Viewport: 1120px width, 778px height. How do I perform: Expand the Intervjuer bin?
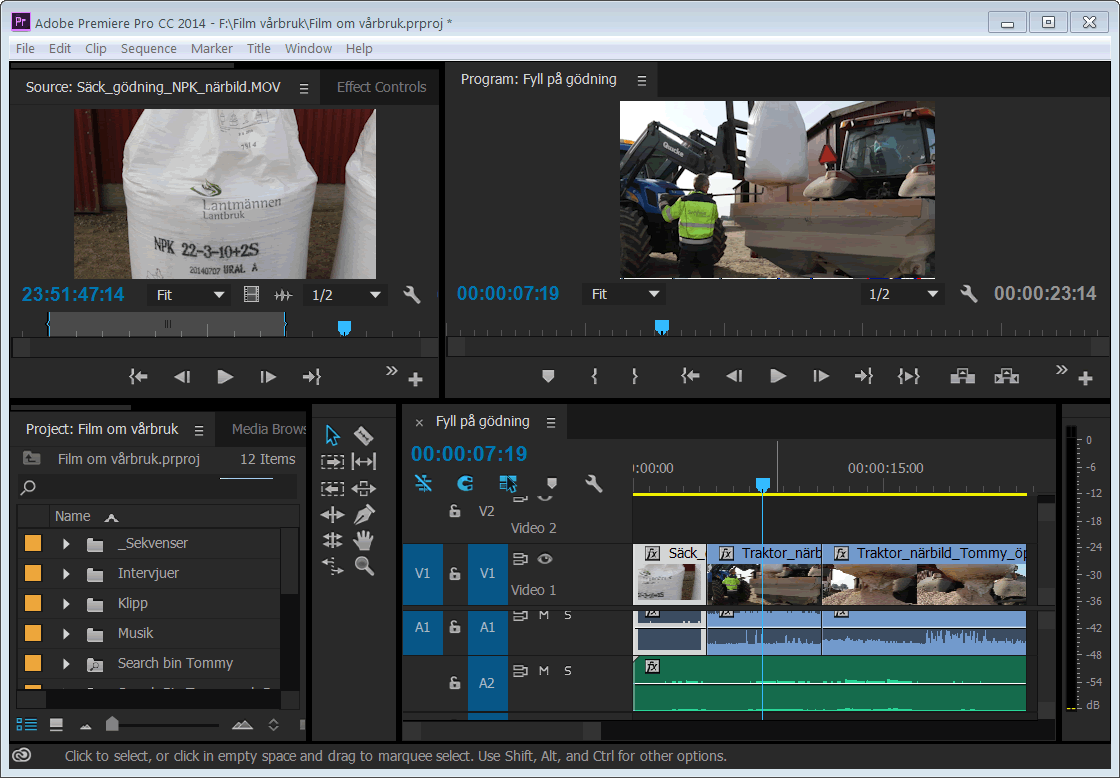pyautogui.click(x=66, y=574)
